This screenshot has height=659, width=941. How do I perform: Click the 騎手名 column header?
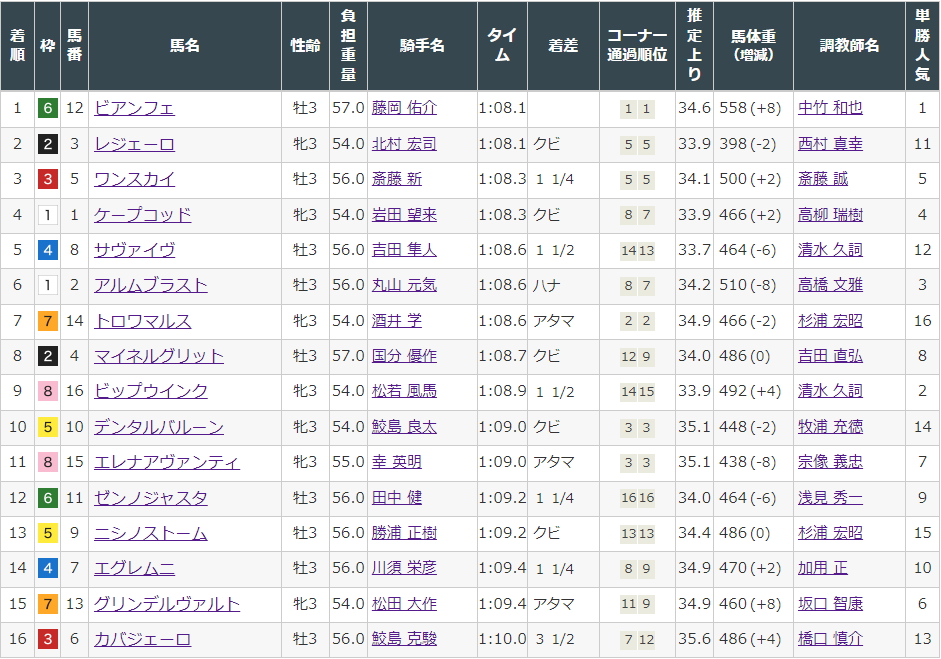(422, 46)
